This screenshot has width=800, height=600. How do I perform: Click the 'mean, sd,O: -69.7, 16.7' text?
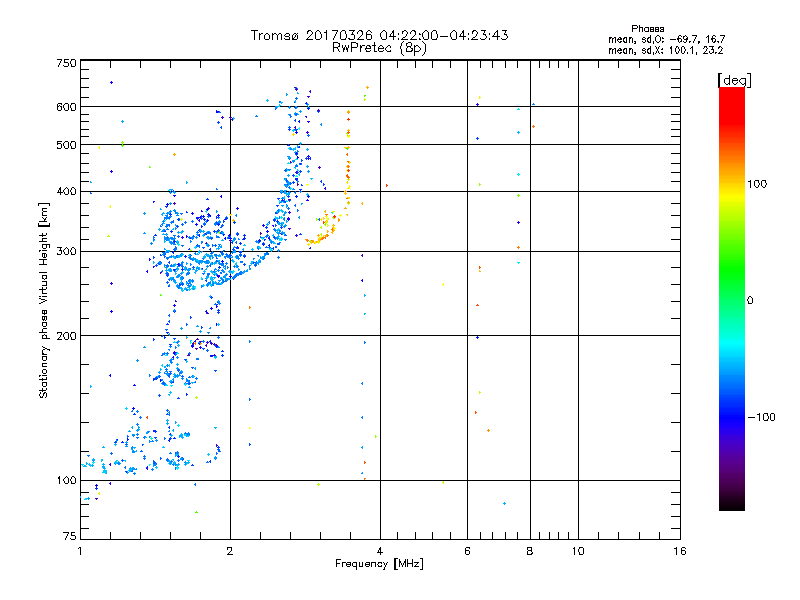click(x=666, y=39)
